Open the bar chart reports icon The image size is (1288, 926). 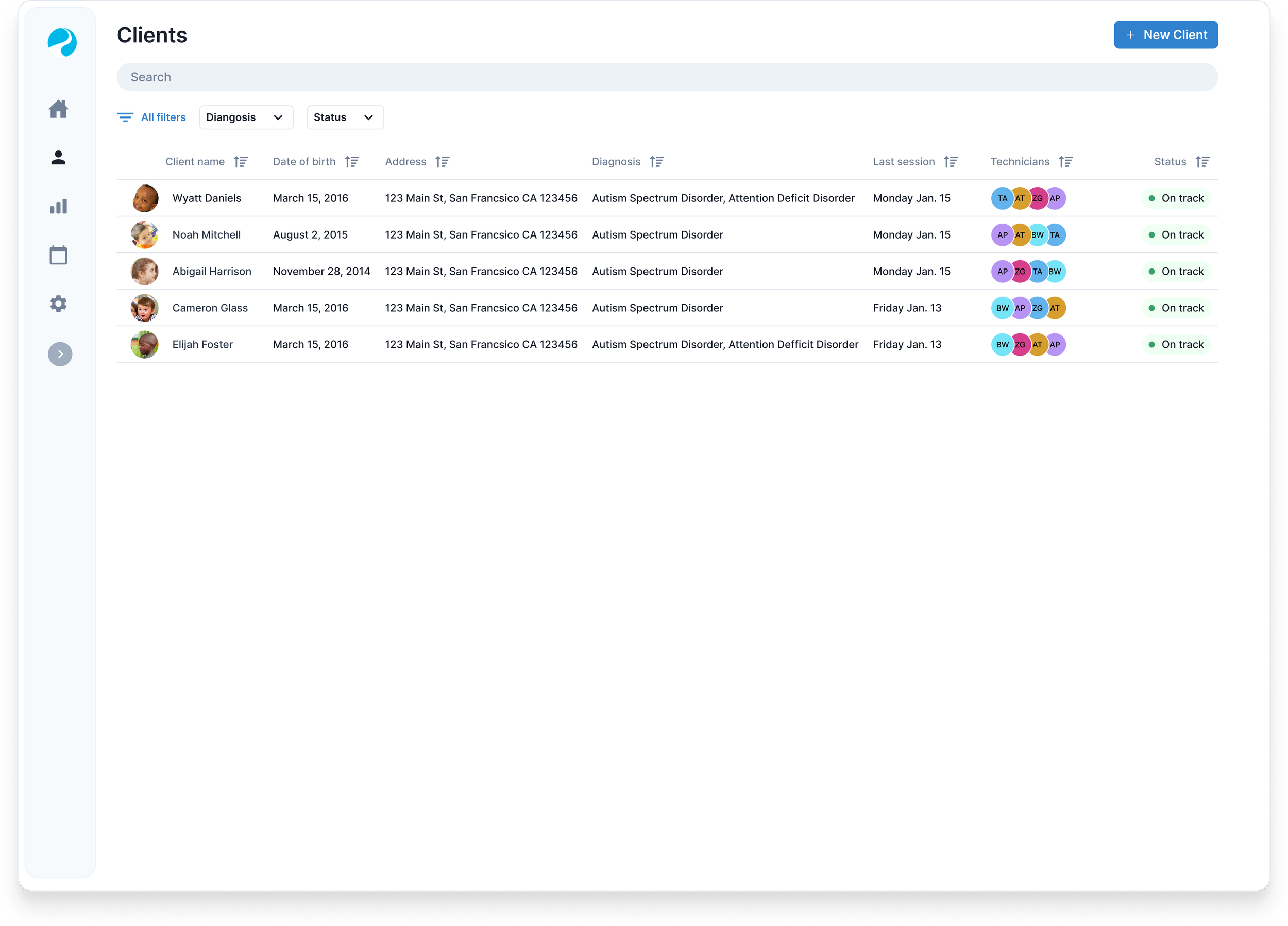[x=59, y=206]
